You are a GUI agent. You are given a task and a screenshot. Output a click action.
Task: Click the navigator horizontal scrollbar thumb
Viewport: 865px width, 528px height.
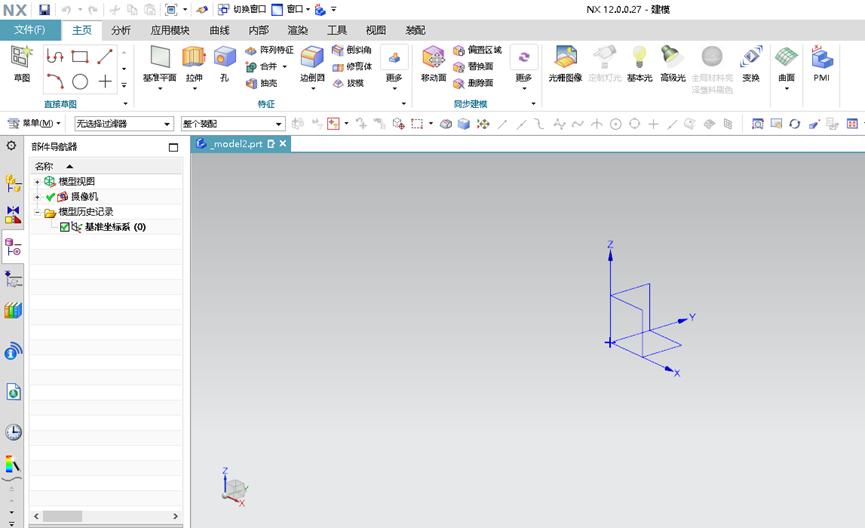point(63,516)
